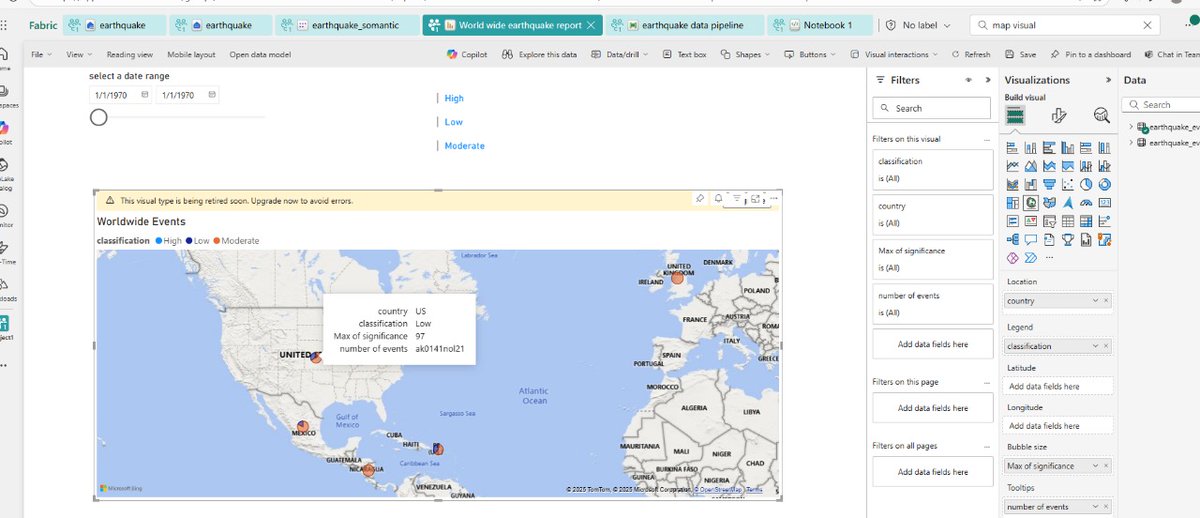
Task: Click Explore this data
Action: click(540, 55)
